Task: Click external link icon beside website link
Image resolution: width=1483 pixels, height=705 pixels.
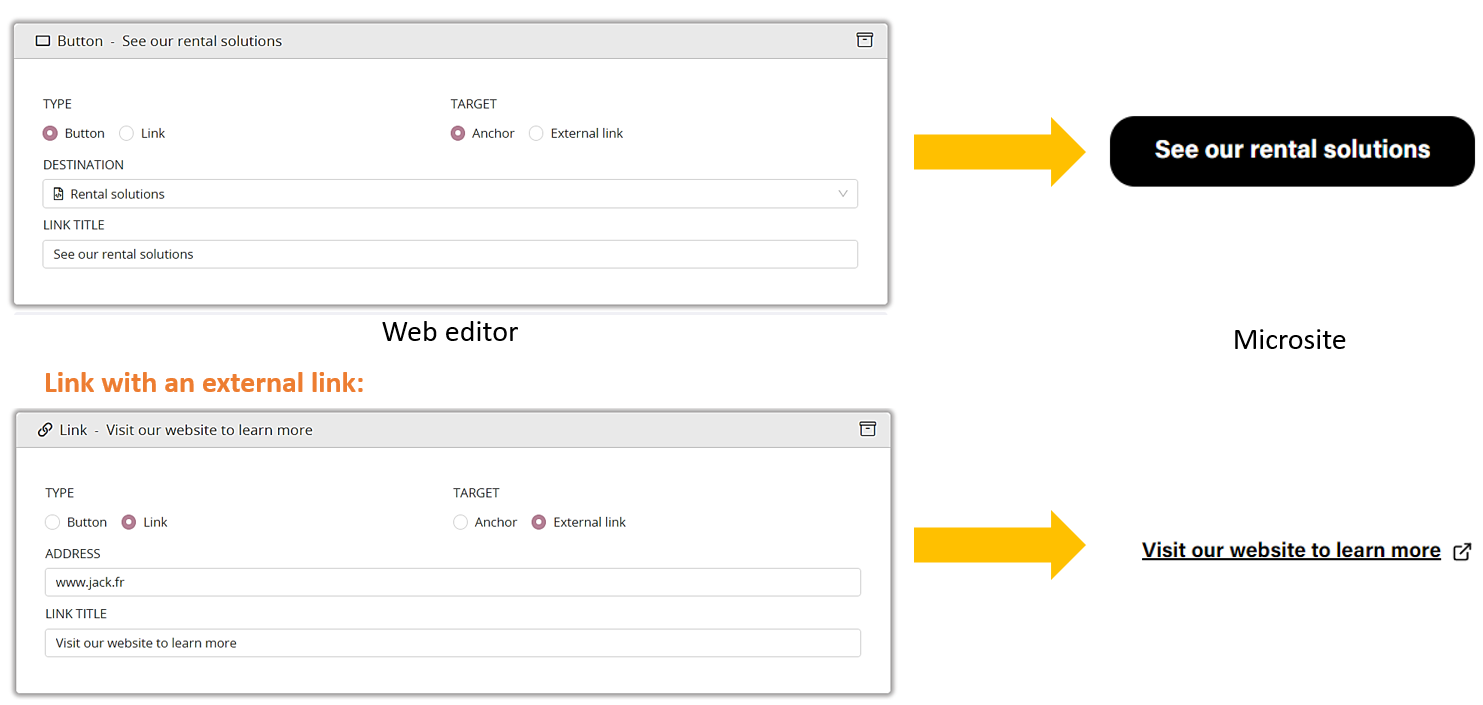Action: coord(1462,551)
